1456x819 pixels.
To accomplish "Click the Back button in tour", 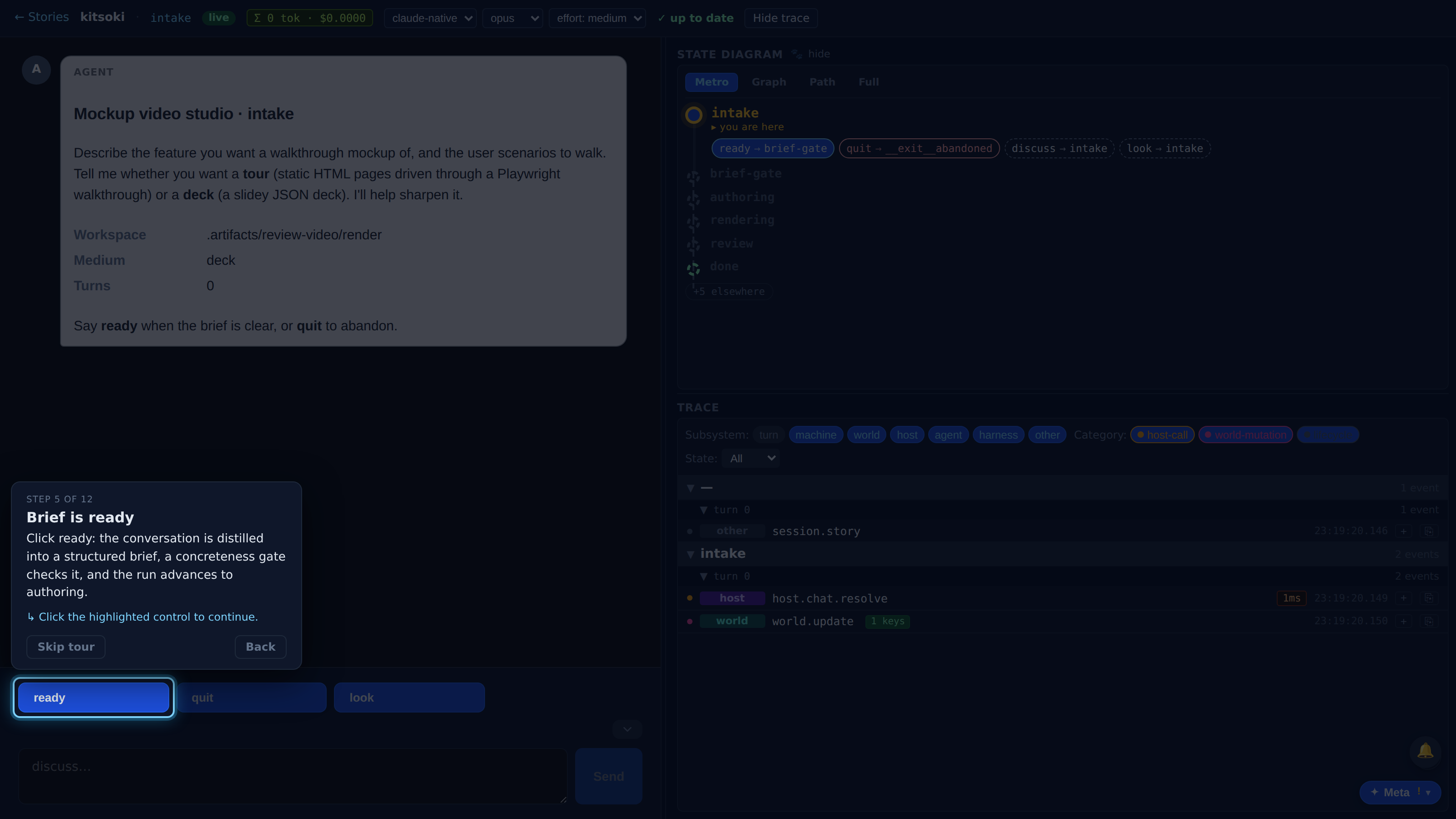I will pyautogui.click(x=261, y=647).
